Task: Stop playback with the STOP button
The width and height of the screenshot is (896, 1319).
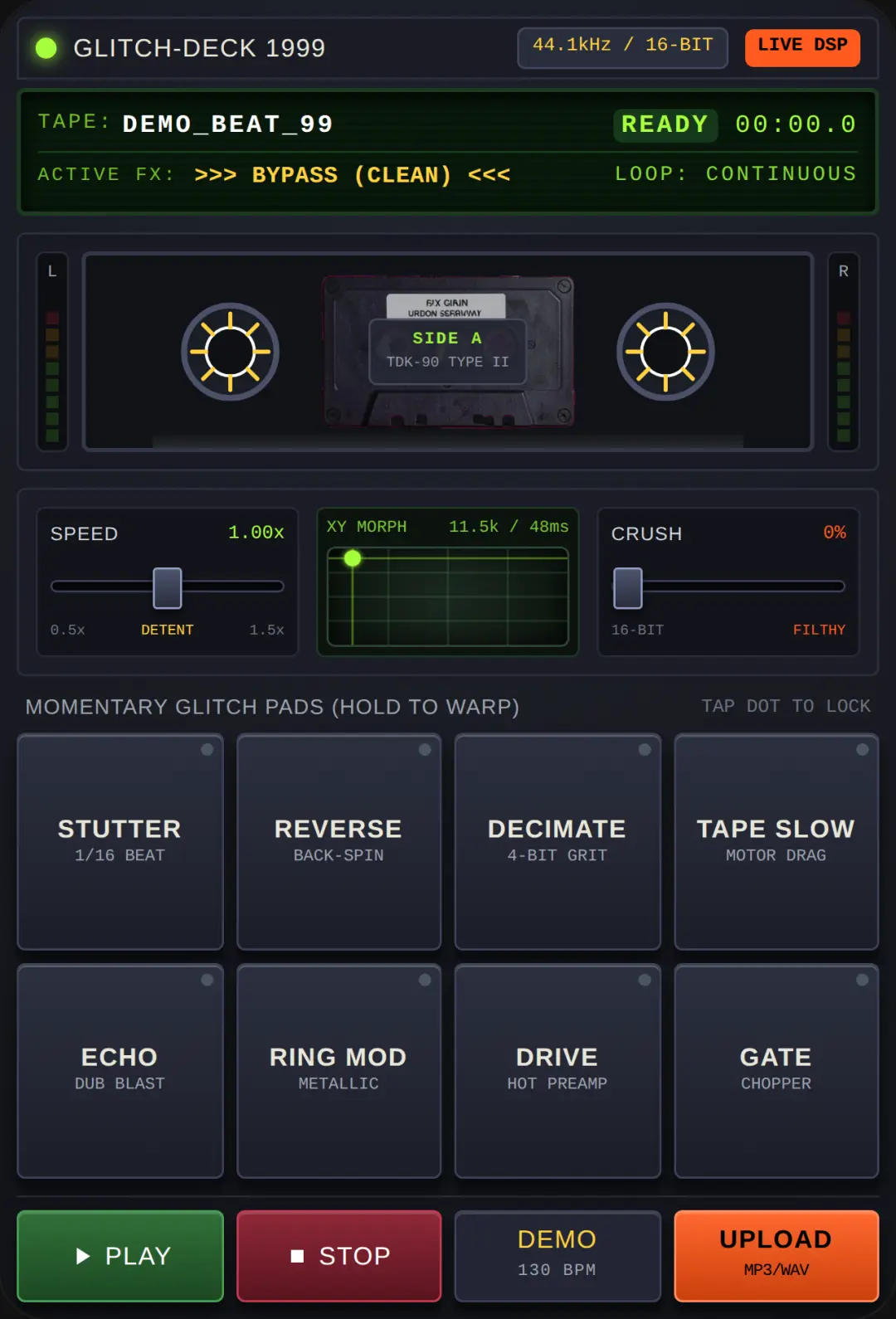Action: pyautogui.click(x=338, y=1256)
